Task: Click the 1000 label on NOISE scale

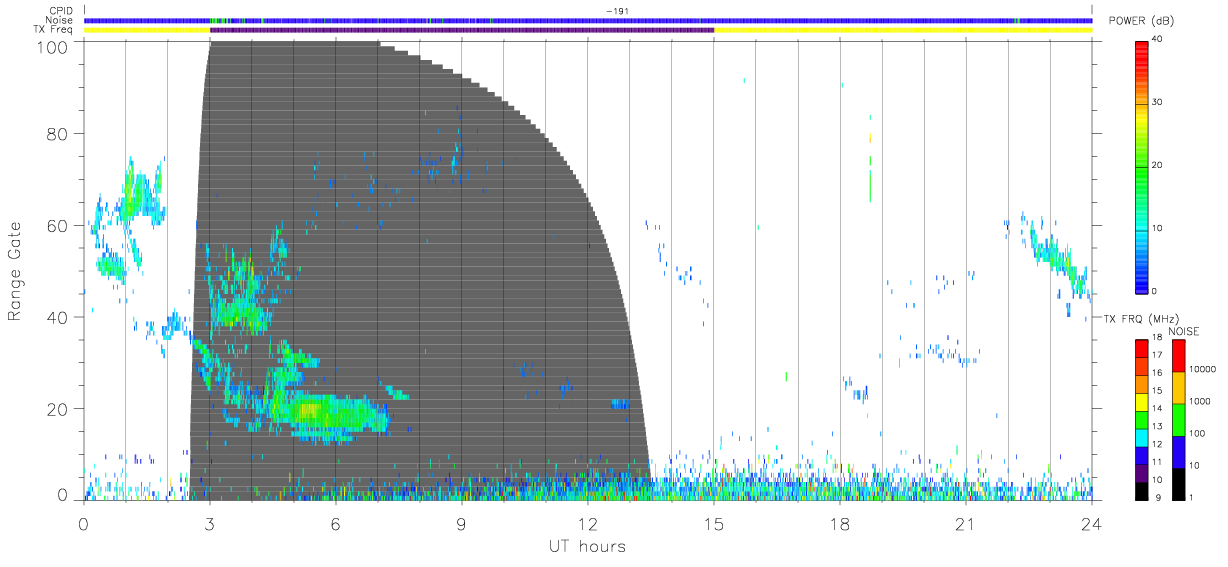Action: [x=1200, y=402]
